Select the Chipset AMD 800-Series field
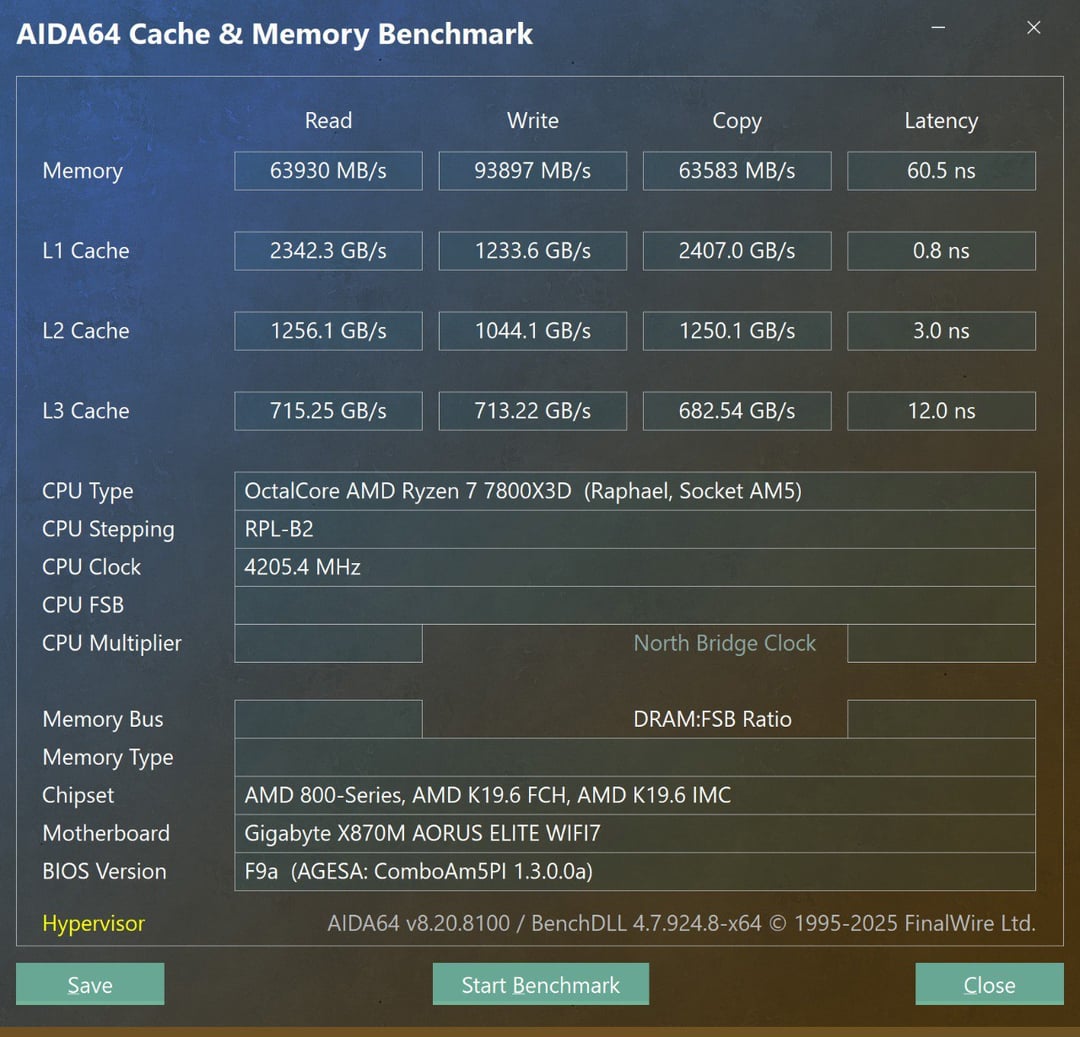The width and height of the screenshot is (1080, 1037). coord(634,795)
